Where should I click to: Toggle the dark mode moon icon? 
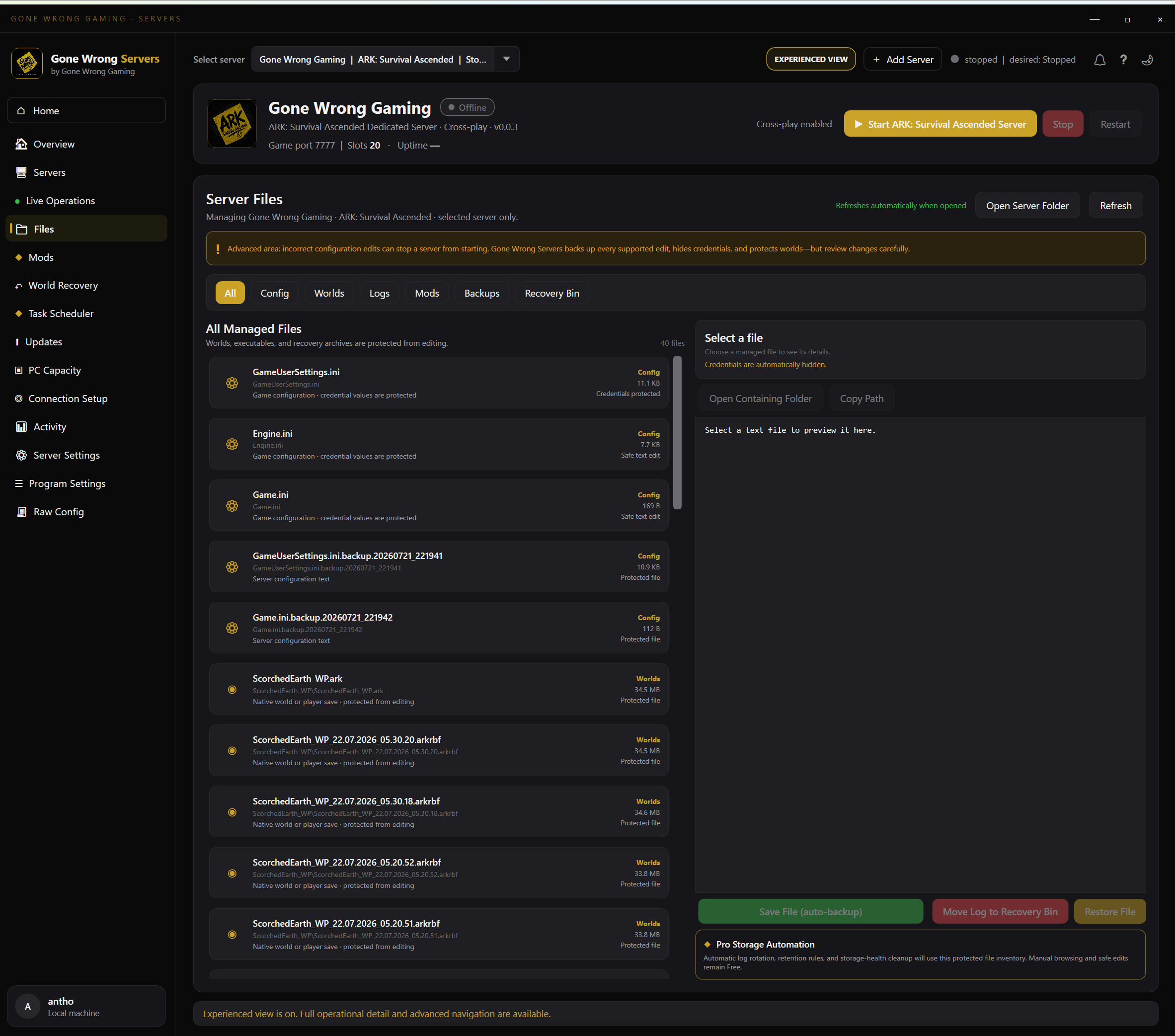click(x=1147, y=59)
